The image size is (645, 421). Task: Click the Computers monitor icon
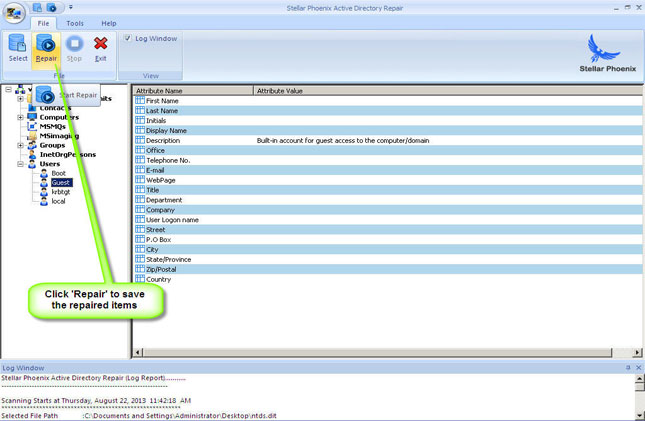[x=32, y=117]
